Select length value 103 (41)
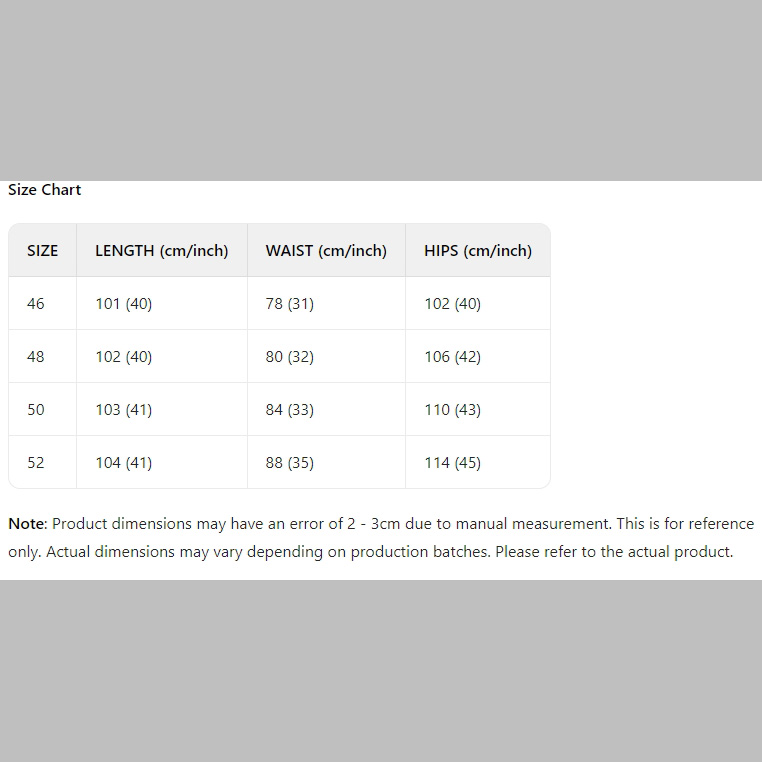Image resolution: width=762 pixels, height=762 pixels. [x=124, y=410]
